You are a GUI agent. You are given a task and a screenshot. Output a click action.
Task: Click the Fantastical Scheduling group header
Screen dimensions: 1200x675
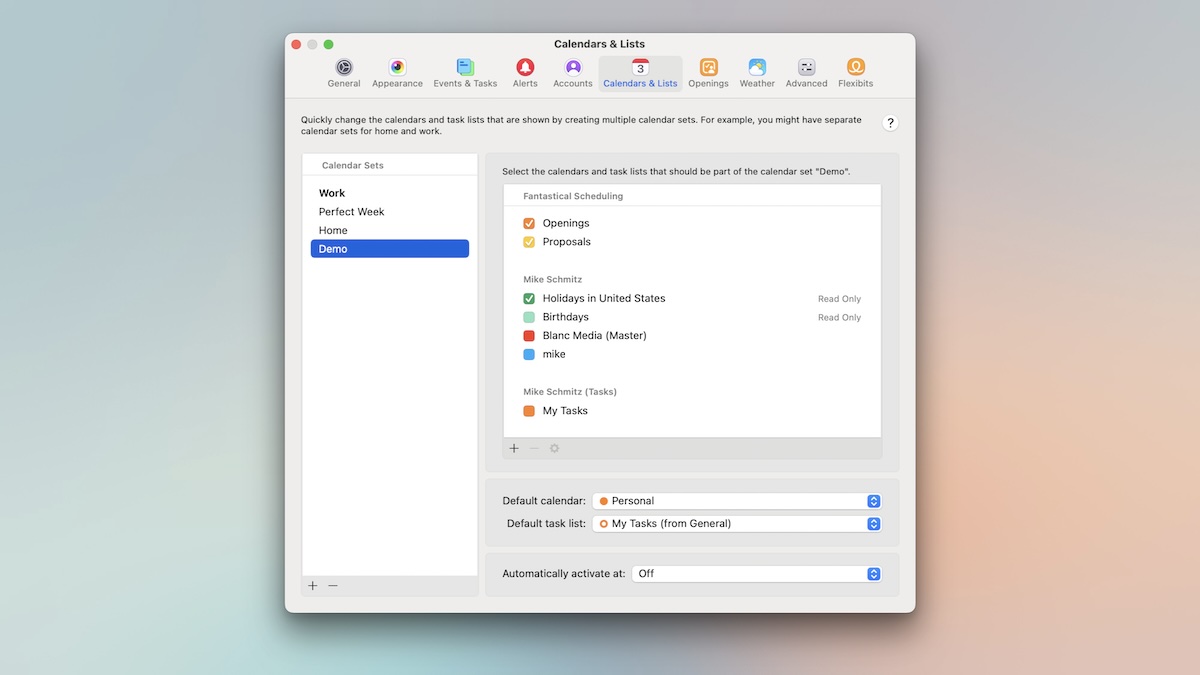pyautogui.click(x=573, y=196)
